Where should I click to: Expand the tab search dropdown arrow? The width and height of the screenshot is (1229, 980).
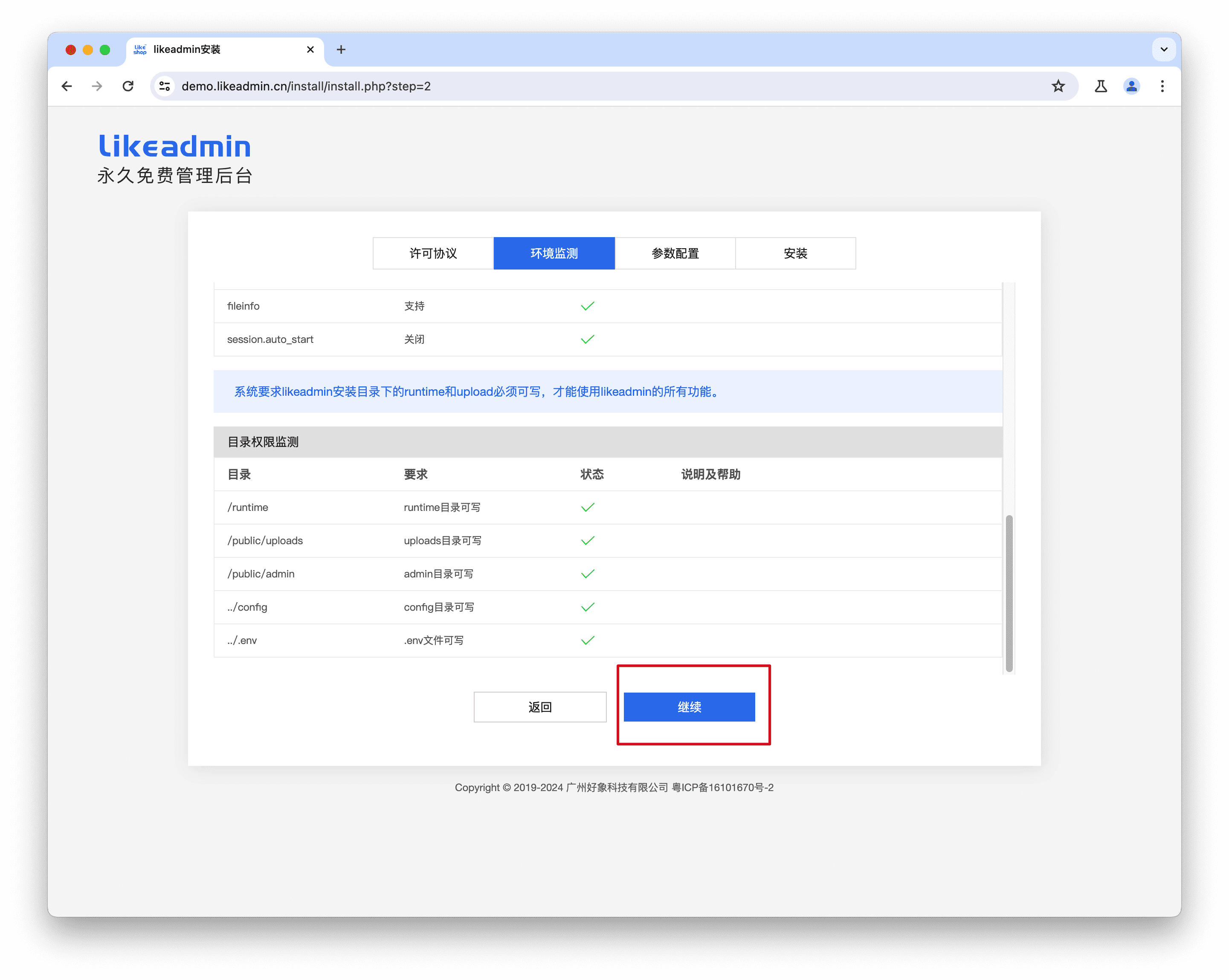[x=1164, y=49]
